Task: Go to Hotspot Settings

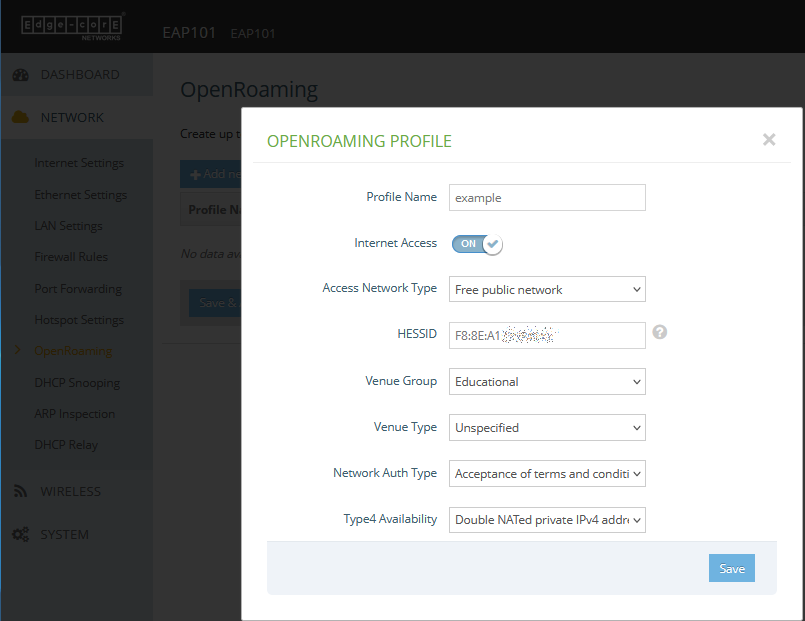Action: [79, 320]
